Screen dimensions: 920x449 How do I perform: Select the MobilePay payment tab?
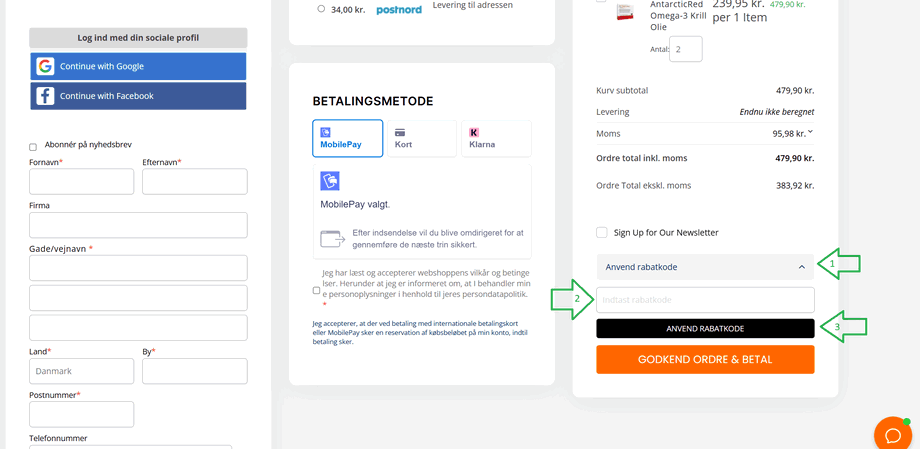347,139
